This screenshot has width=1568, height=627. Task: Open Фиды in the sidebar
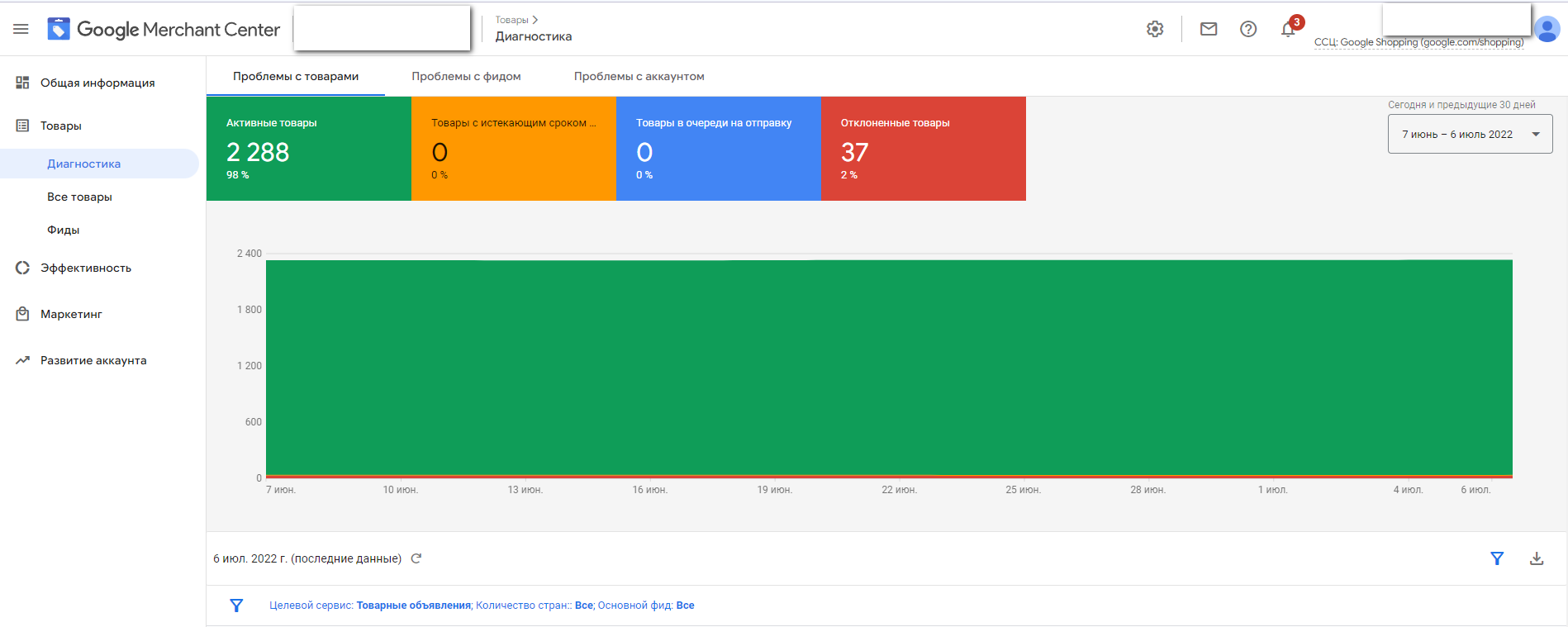(x=64, y=230)
